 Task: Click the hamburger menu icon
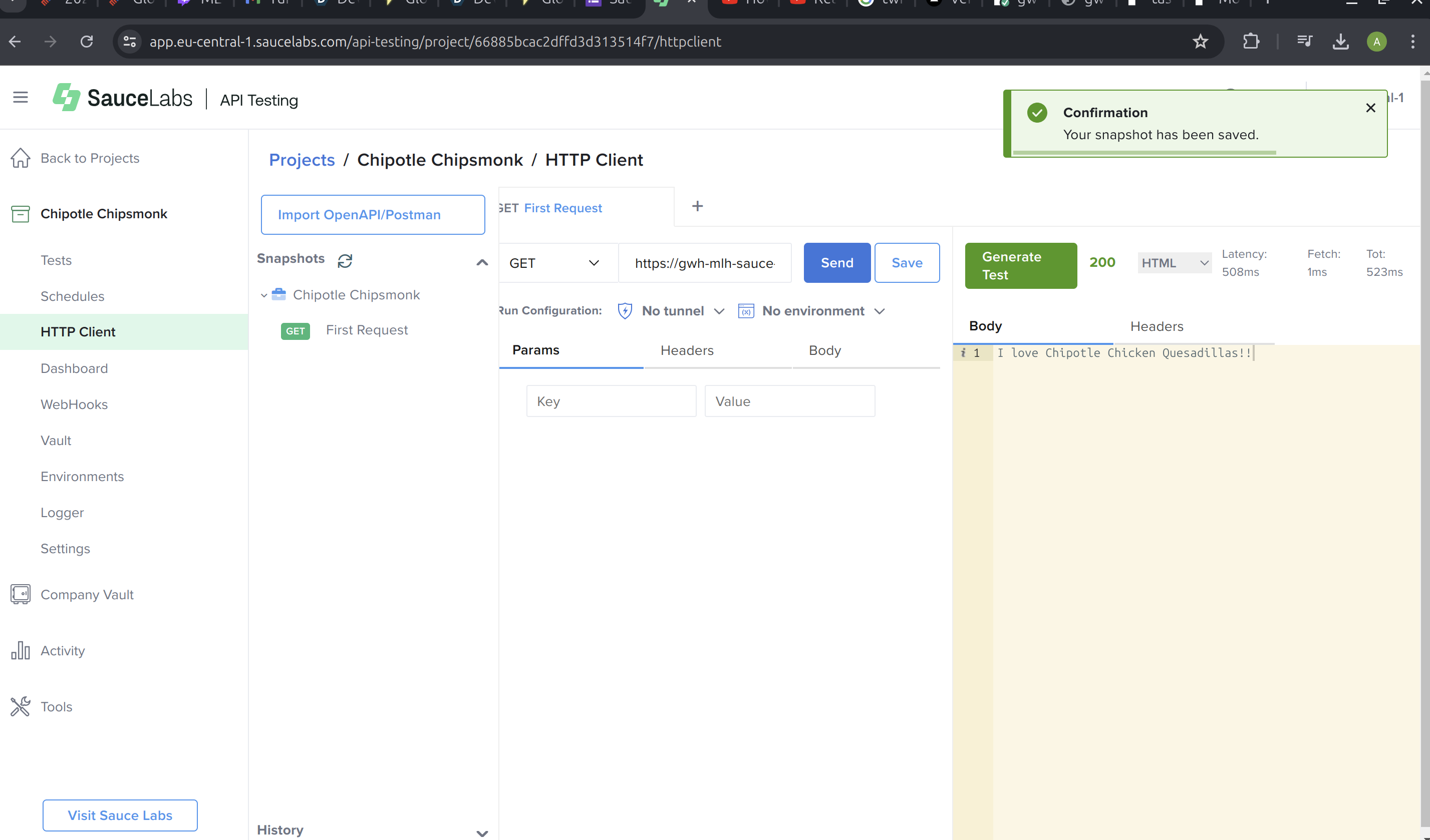21,98
